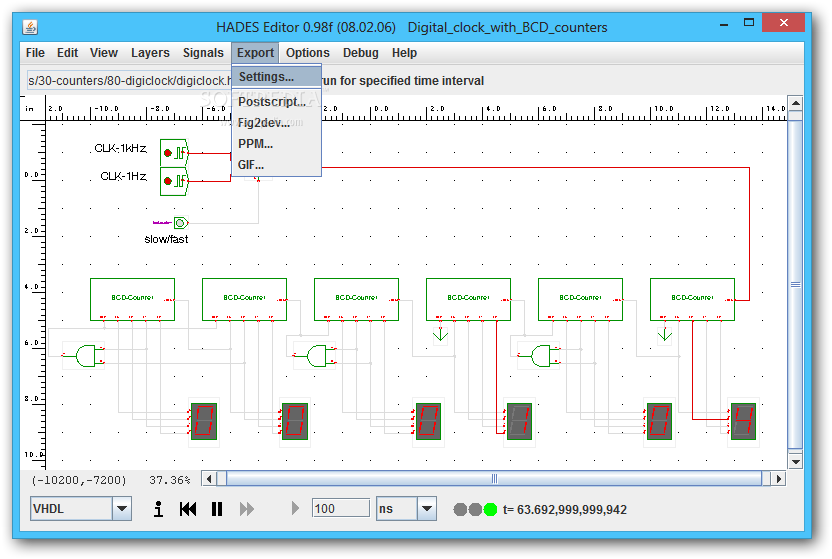Click the CLK-1Hz clock generator
The width and height of the screenshot is (832, 559).
pos(174,181)
